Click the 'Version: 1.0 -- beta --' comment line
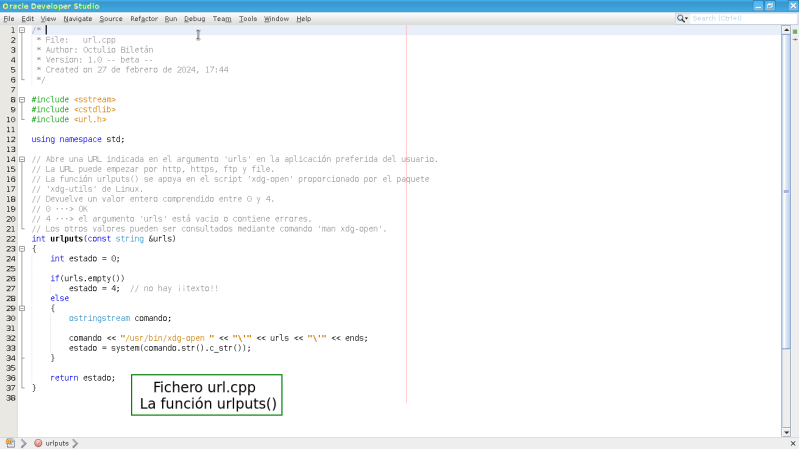The height and width of the screenshot is (449, 799). coord(95,60)
